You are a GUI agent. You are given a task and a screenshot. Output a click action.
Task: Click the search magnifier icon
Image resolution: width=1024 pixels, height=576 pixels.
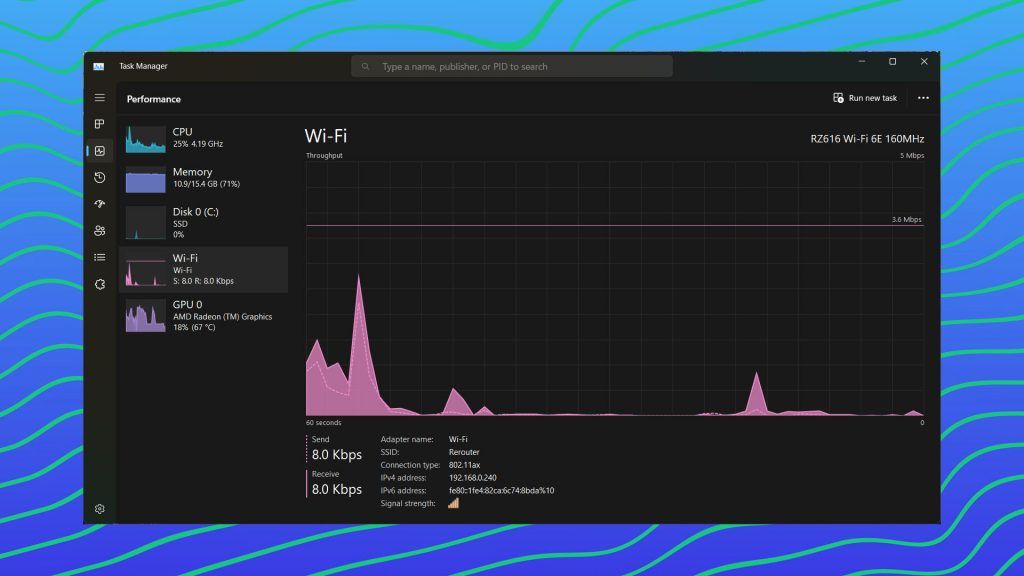point(366,67)
